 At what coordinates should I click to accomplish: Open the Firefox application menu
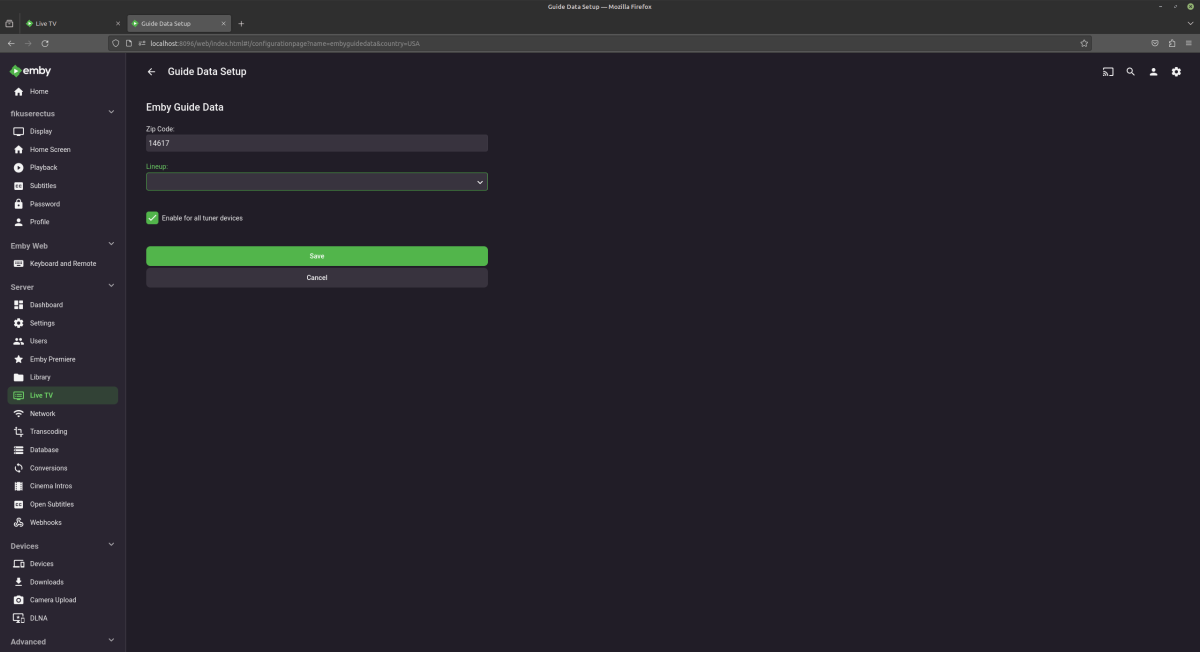pyautogui.click(x=1191, y=43)
